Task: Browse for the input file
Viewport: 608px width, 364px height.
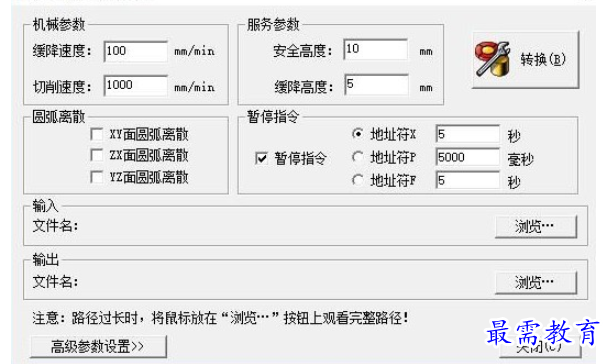Action: [x=536, y=227]
